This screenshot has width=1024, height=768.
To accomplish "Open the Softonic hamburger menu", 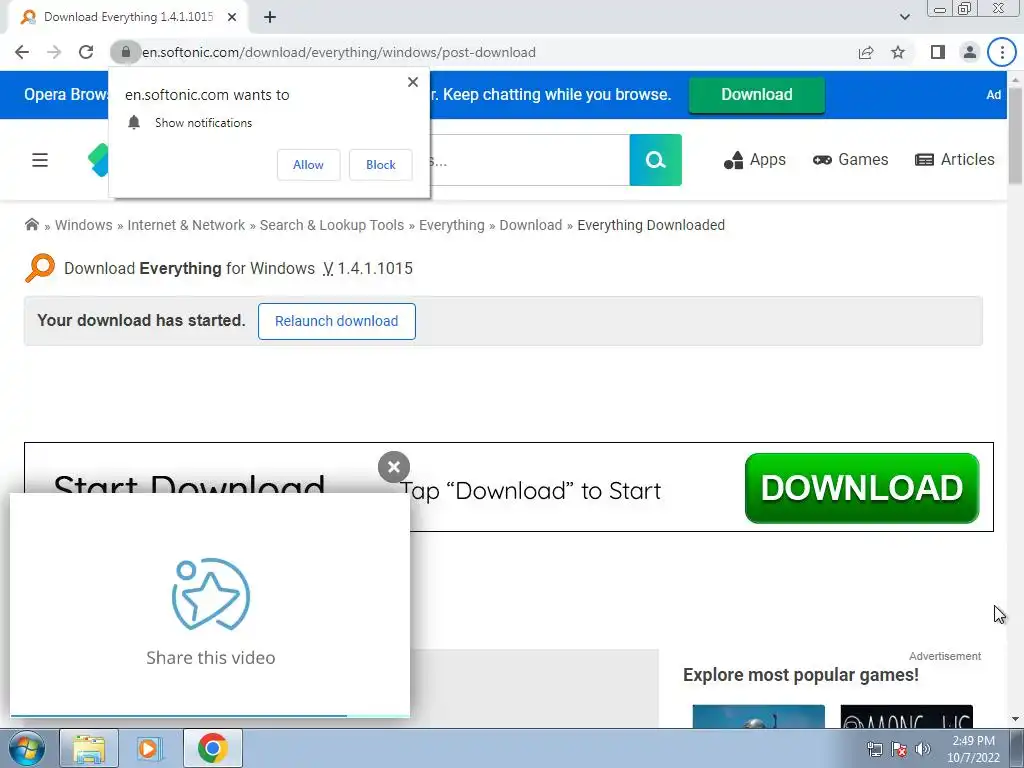I will pyautogui.click(x=40, y=160).
